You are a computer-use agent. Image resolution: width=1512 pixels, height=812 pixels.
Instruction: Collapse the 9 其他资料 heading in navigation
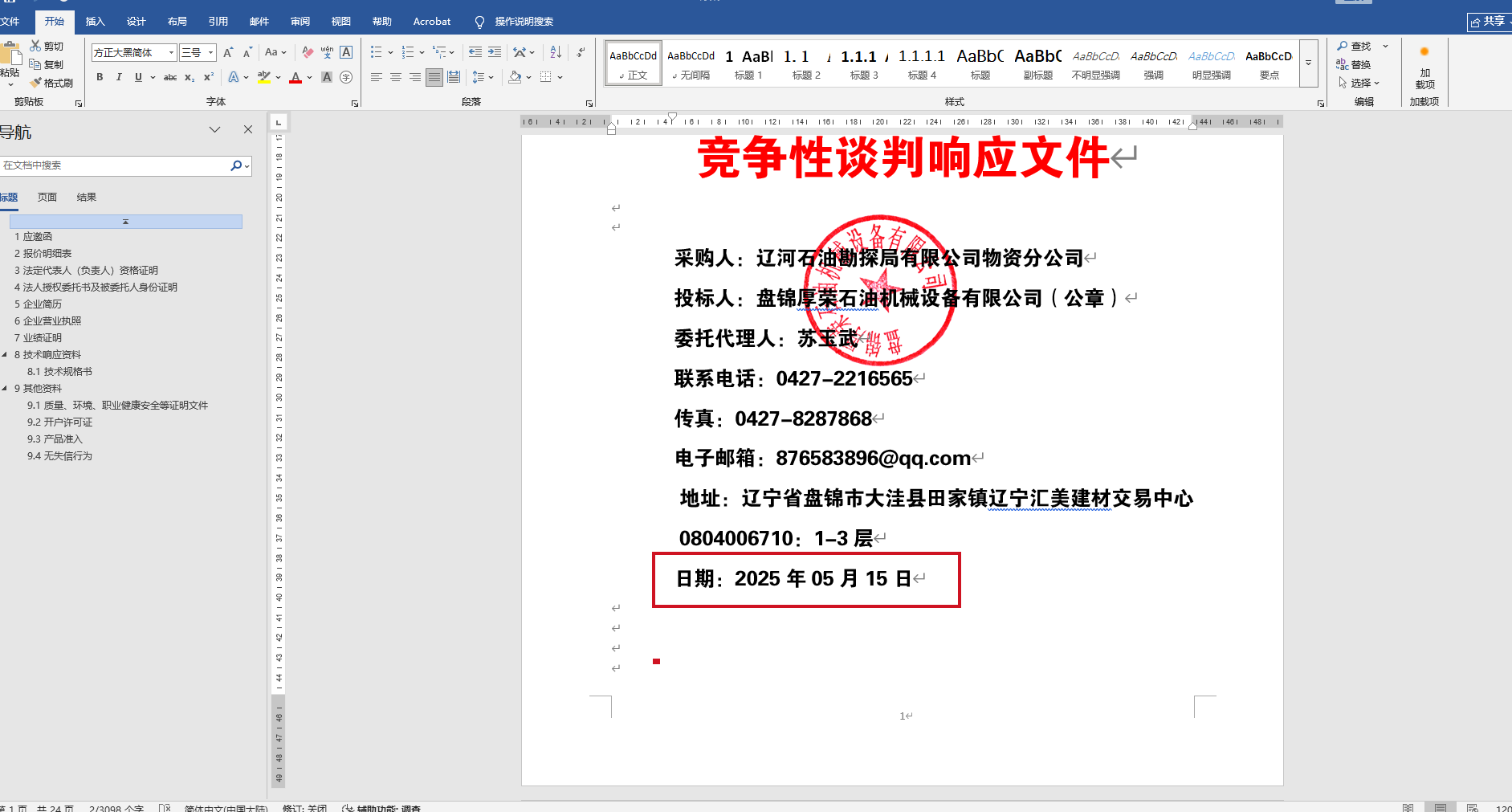(x=5, y=389)
